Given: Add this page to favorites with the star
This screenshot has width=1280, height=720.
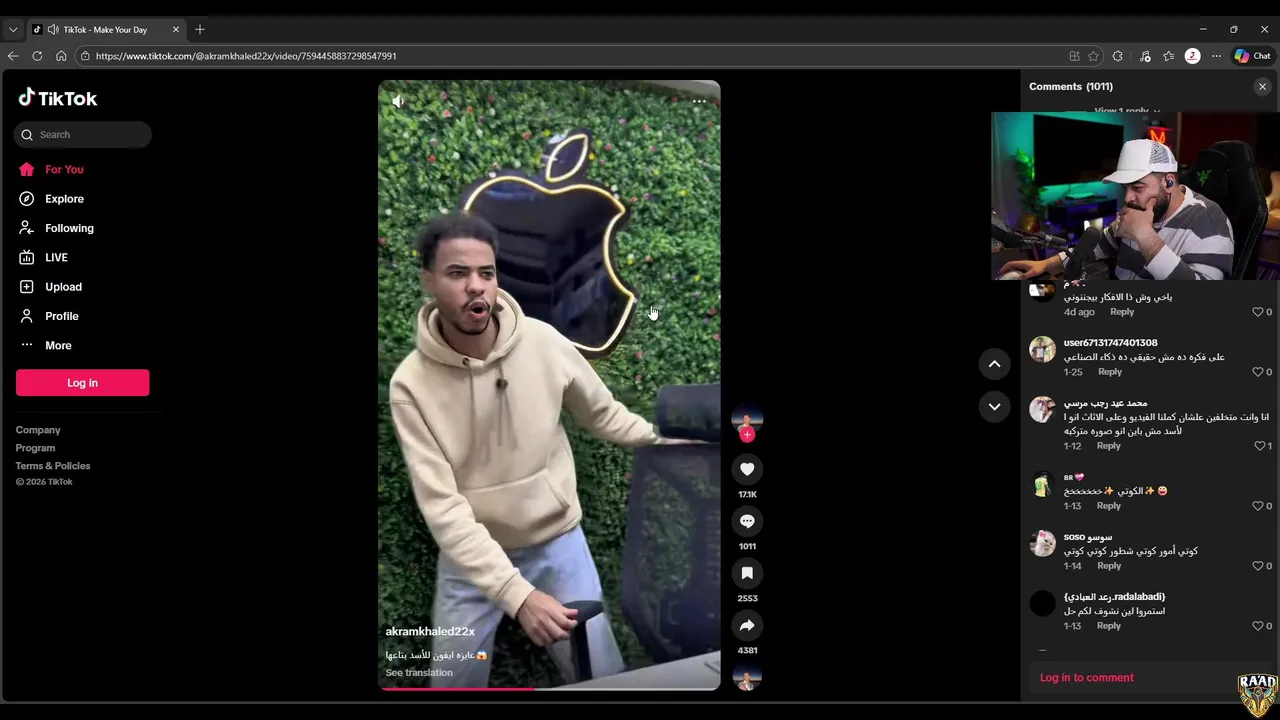Looking at the screenshot, I should click(1093, 56).
